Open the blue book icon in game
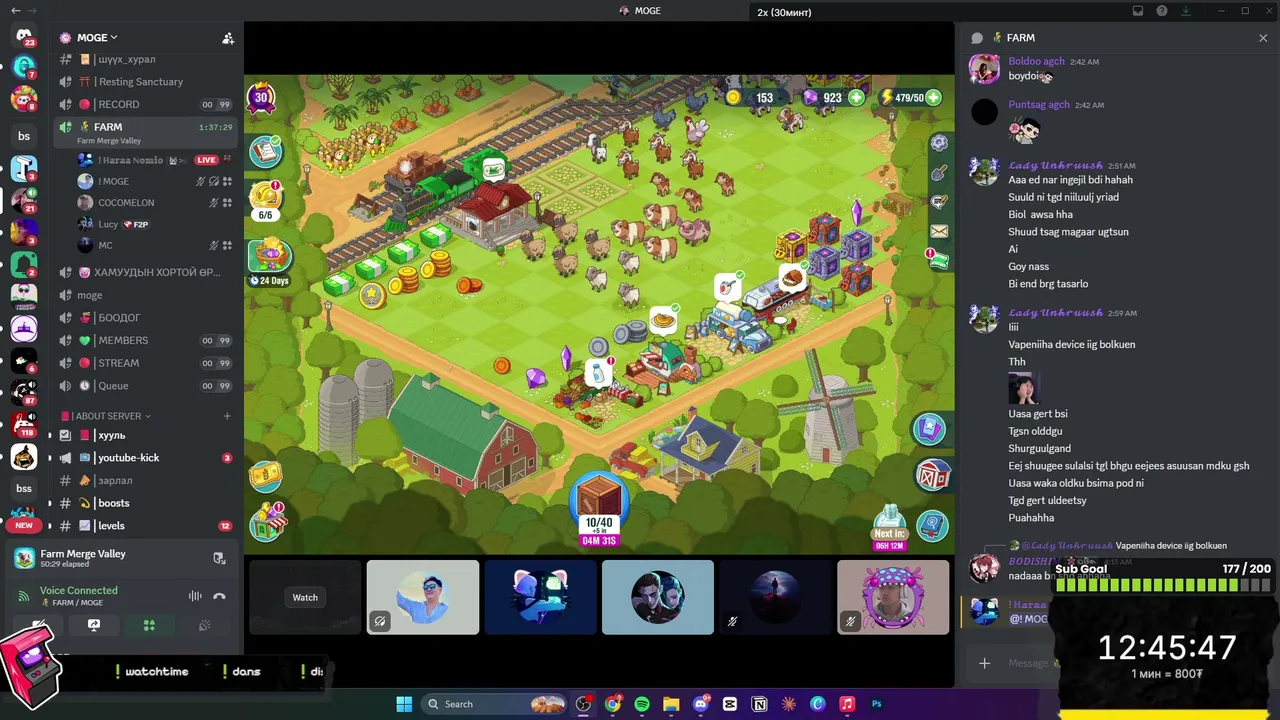Image resolution: width=1280 pixels, height=720 pixels. point(933,525)
